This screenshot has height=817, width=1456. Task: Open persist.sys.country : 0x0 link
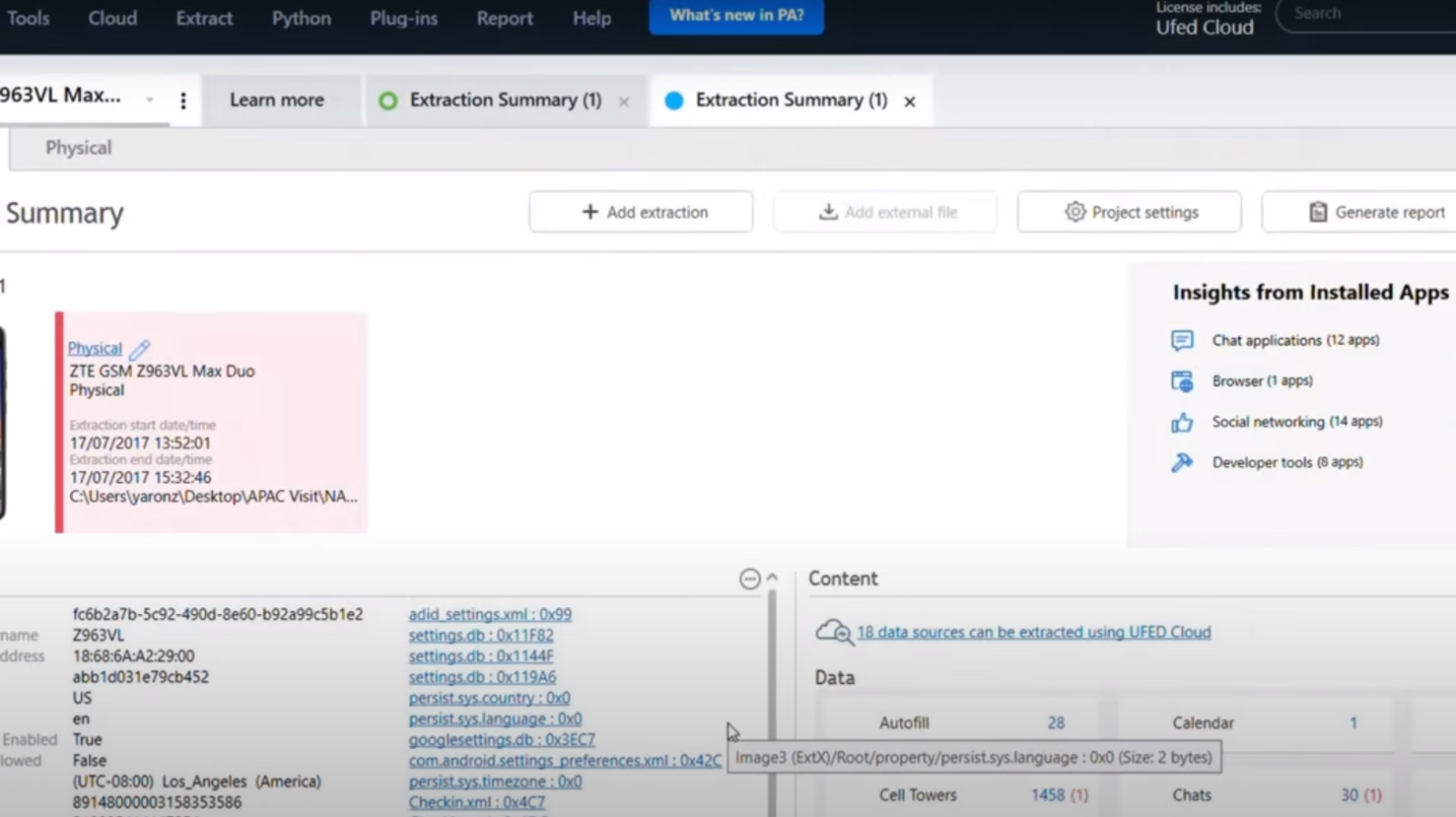tap(489, 698)
